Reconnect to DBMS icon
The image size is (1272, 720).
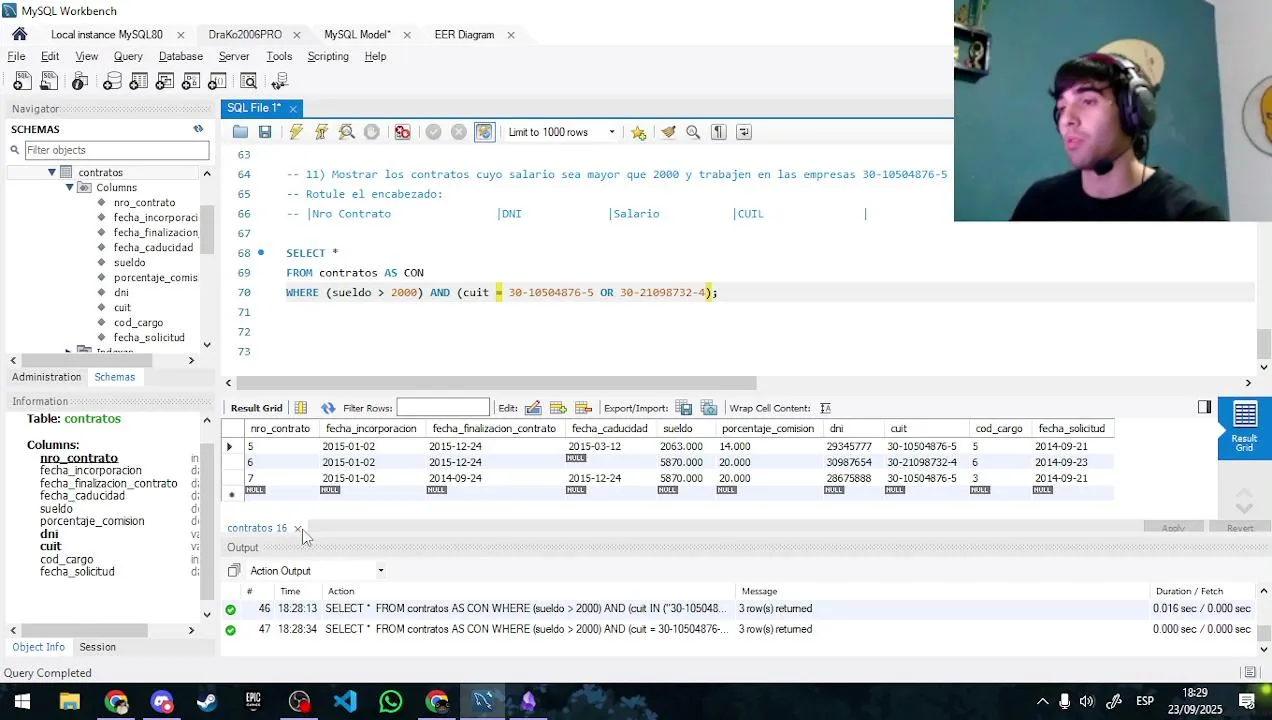click(x=279, y=81)
